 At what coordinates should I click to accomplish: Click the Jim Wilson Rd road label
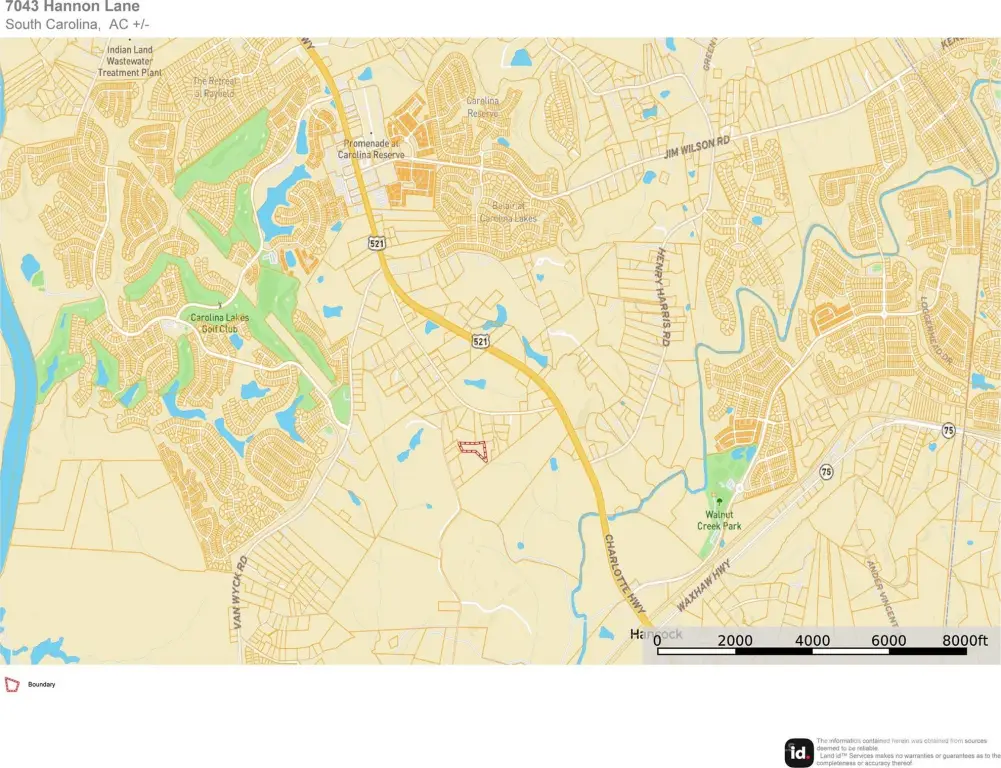(697, 150)
